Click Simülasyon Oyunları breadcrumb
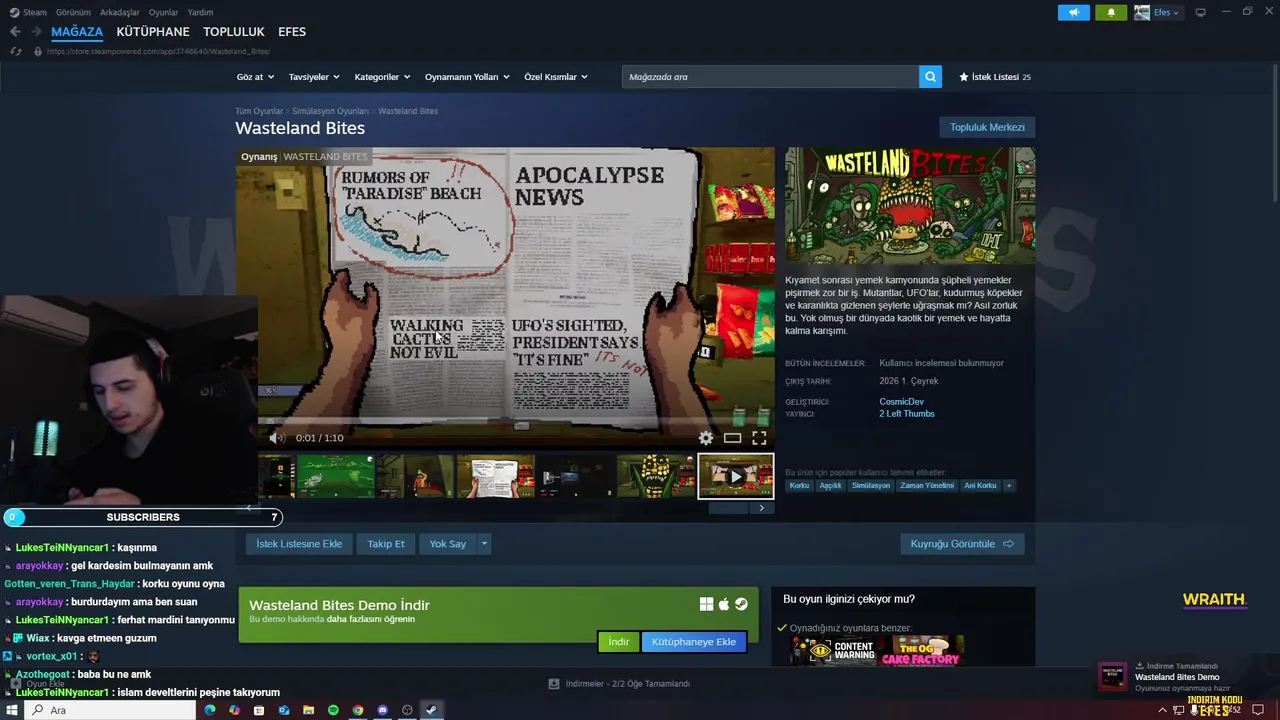Viewport: 1280px width, 720px height. coord(330,111)
